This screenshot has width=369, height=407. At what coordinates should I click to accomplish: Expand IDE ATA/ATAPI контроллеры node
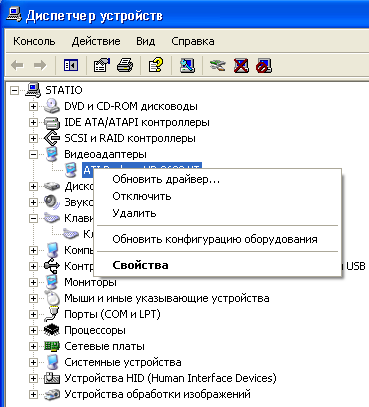(33, 123)
